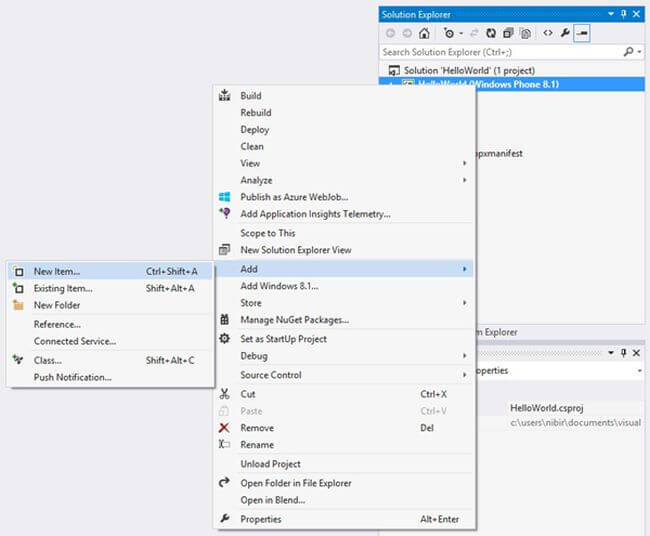Click Publish as Azure WebJob... entry
Image resolution: width=650 pixels, height=536 pixels.
coord(294,197)
